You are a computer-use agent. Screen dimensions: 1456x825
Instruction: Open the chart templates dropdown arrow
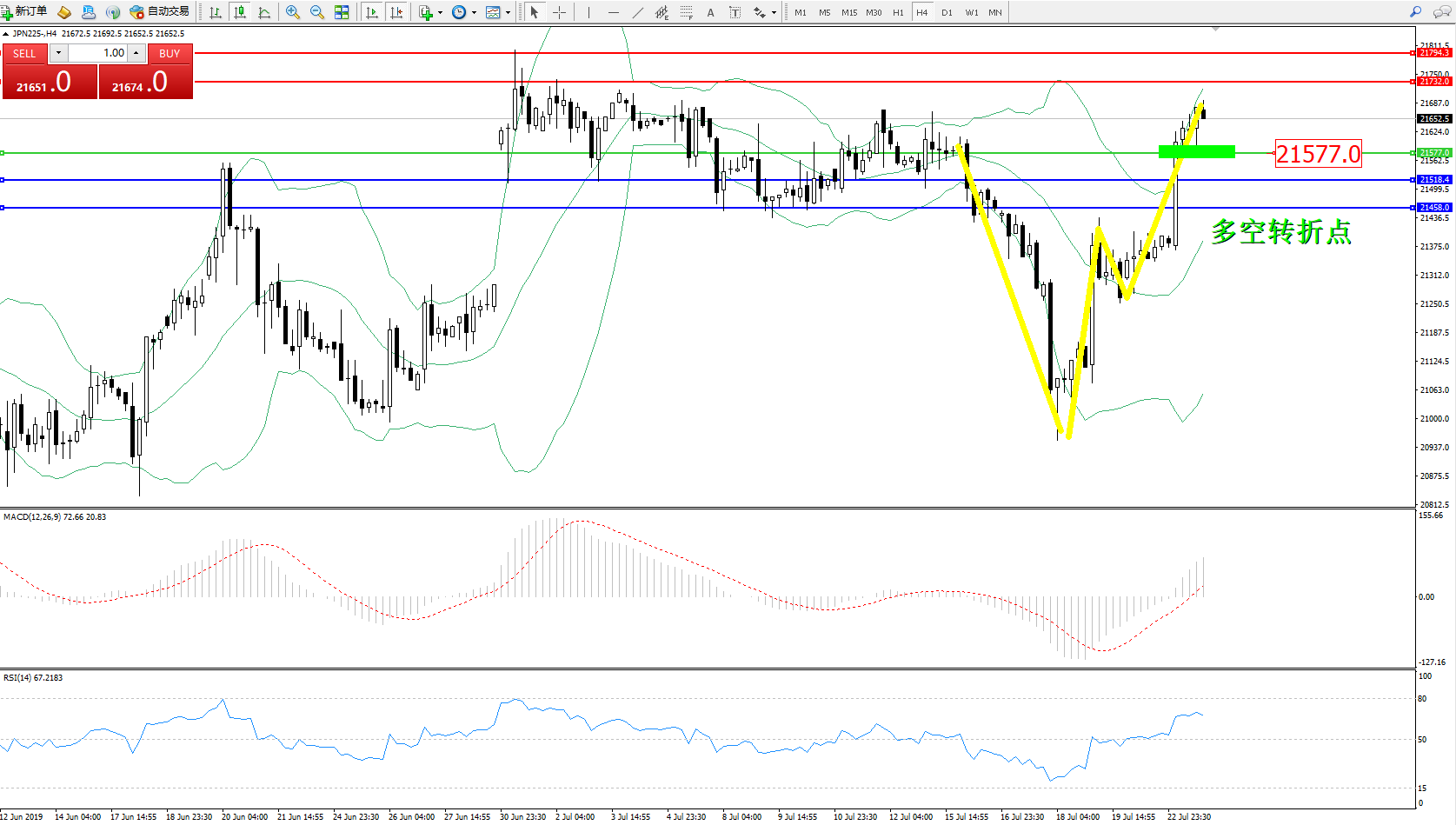[508, 12]
